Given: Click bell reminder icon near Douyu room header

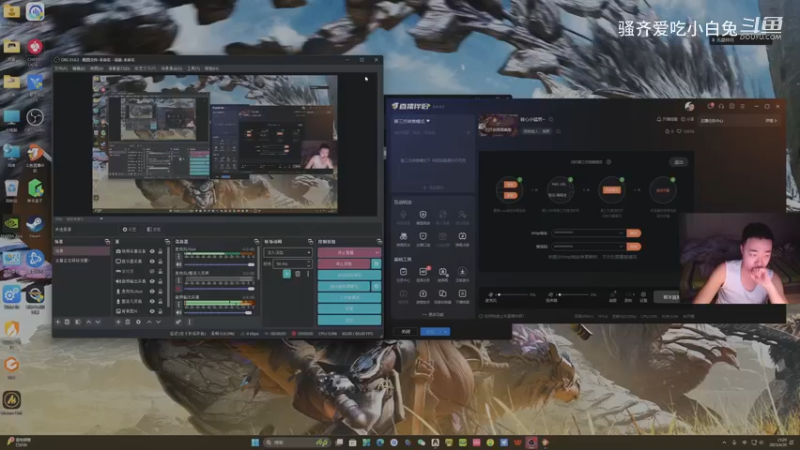Looking at the screenshot, I should (659, 119).
